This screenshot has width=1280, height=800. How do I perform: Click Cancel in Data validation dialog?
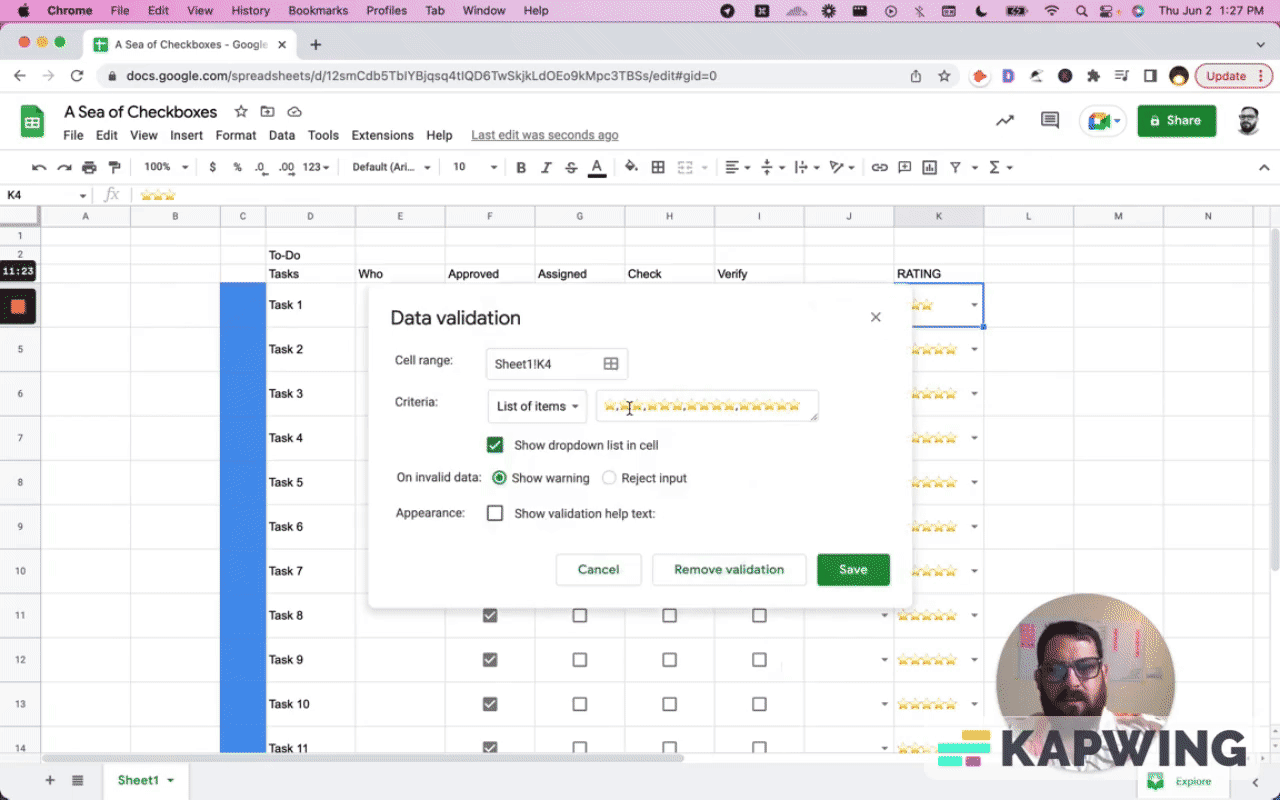[x=598, y=569]
